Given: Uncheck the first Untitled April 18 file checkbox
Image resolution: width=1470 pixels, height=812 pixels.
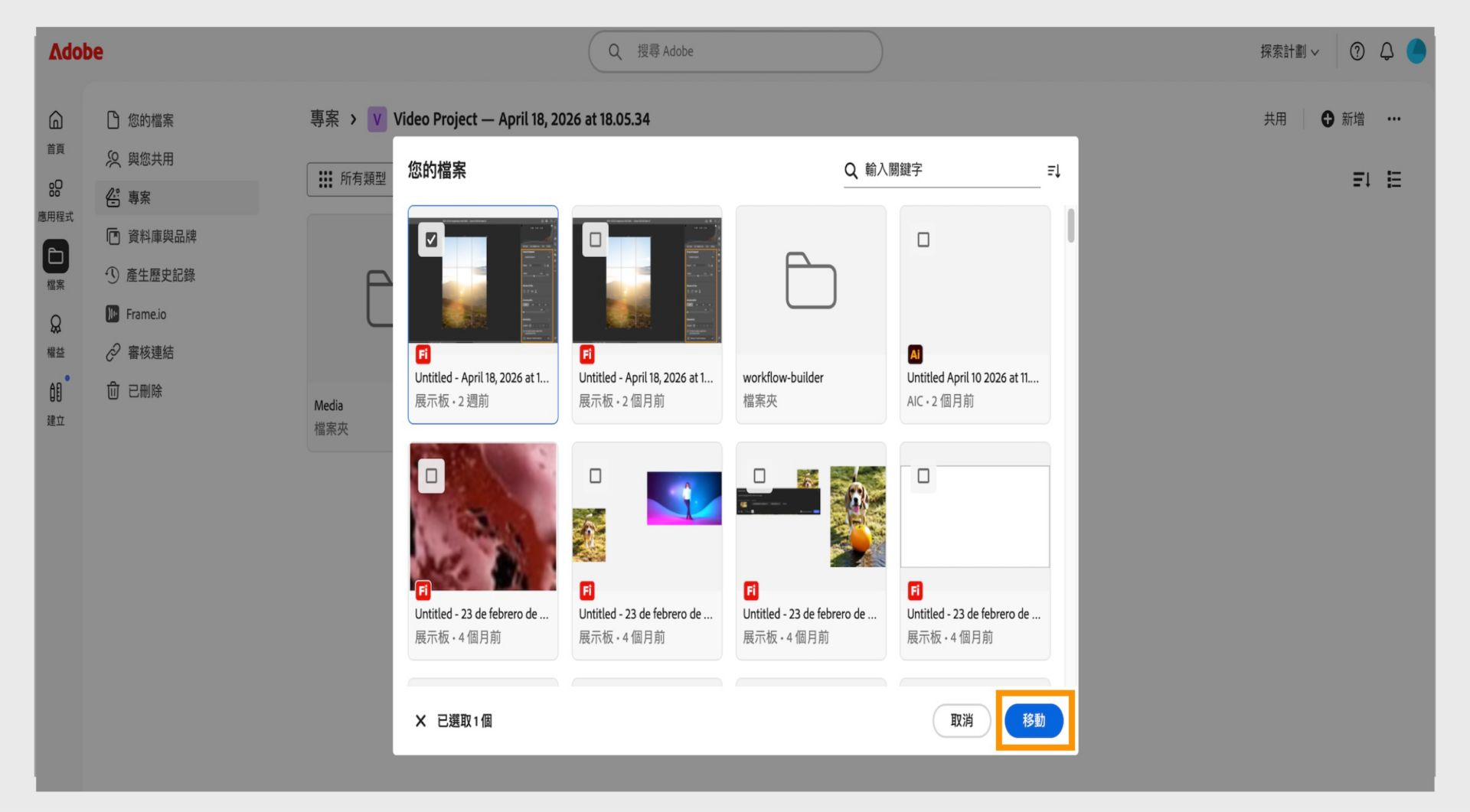Looking at the screenshot, I should coord(431,240).
